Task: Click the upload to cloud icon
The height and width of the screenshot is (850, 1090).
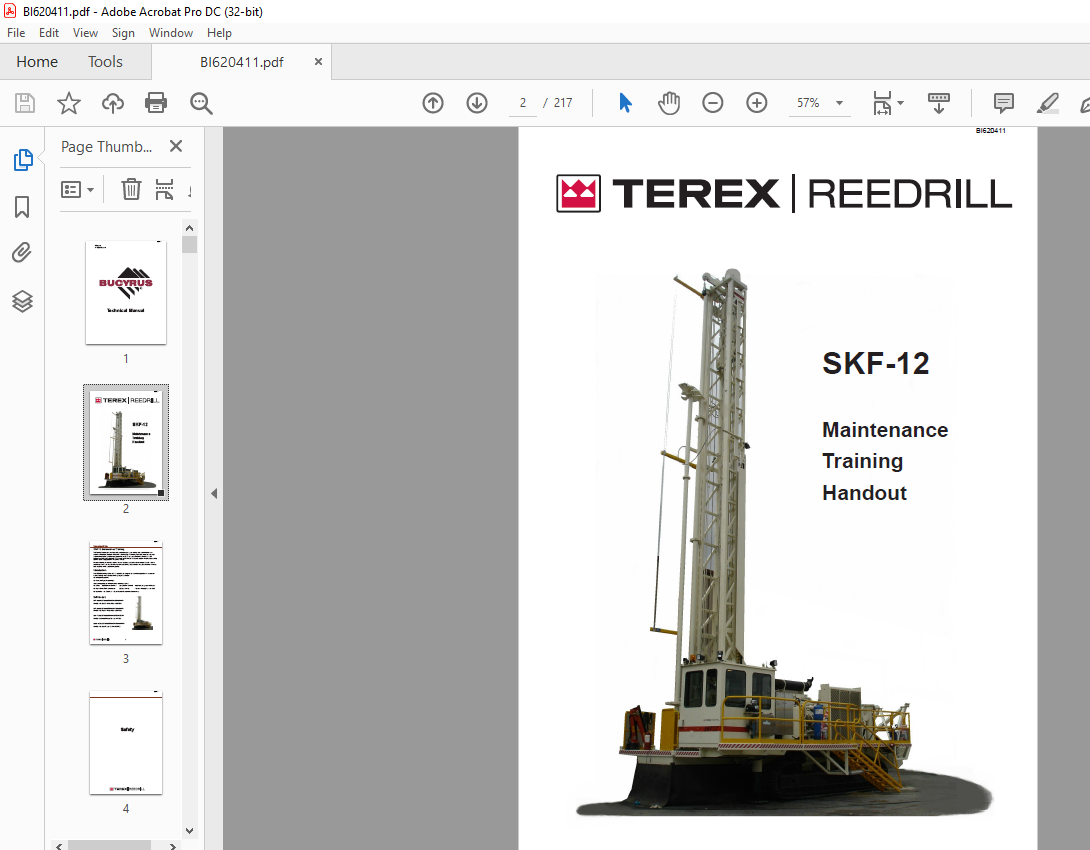Action: [x=113, y=104]
